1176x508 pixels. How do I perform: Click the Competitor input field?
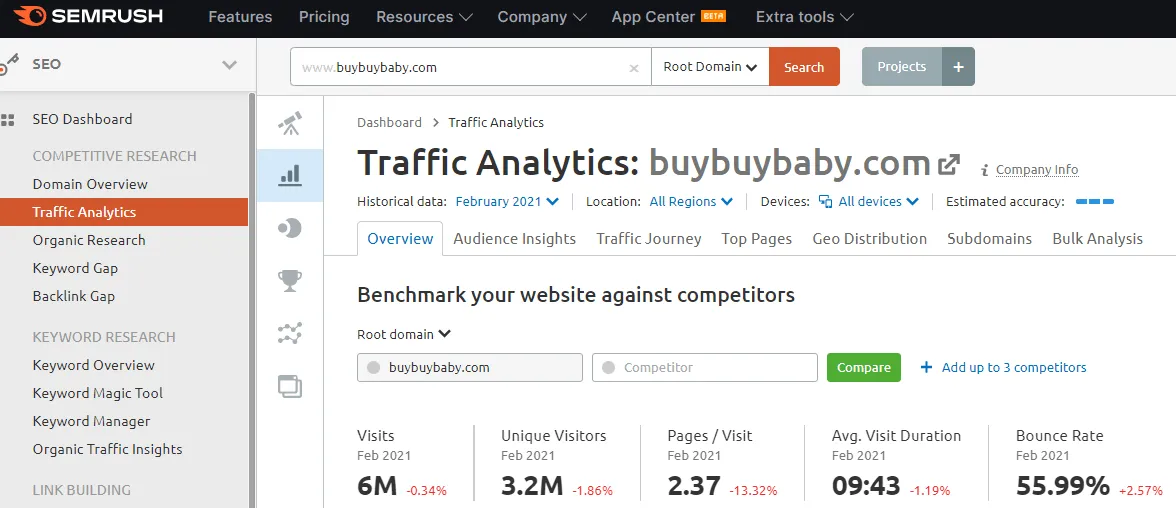tap(705, 368)
